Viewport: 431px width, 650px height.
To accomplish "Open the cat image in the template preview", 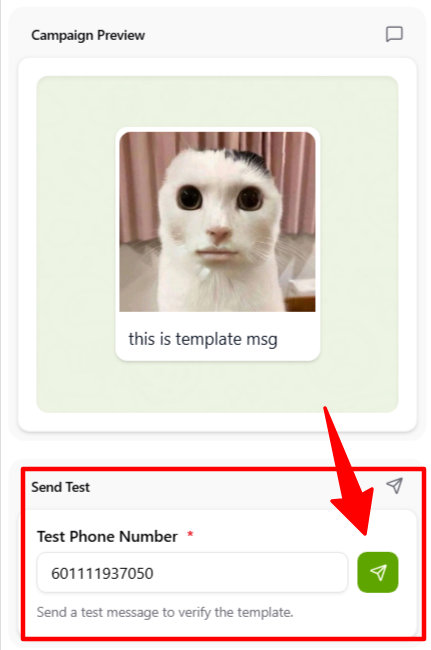I will 217,222.
